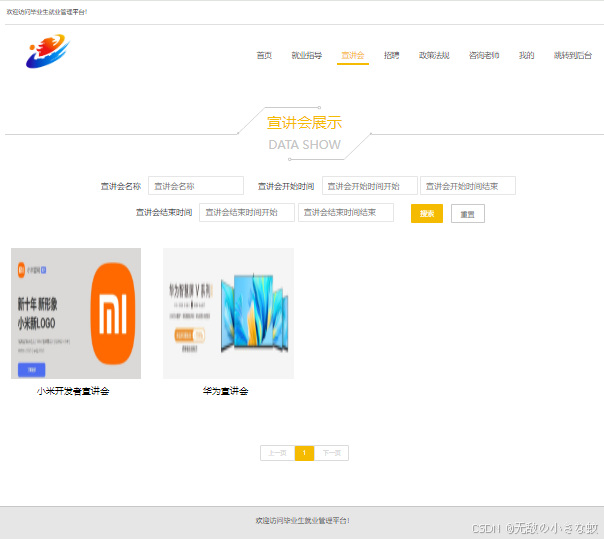Click the 小米开发者宣讲会 title
Image resolution: width=604 pixels, height=540 pixels.
pyautogui.click(x=73, y=391)
